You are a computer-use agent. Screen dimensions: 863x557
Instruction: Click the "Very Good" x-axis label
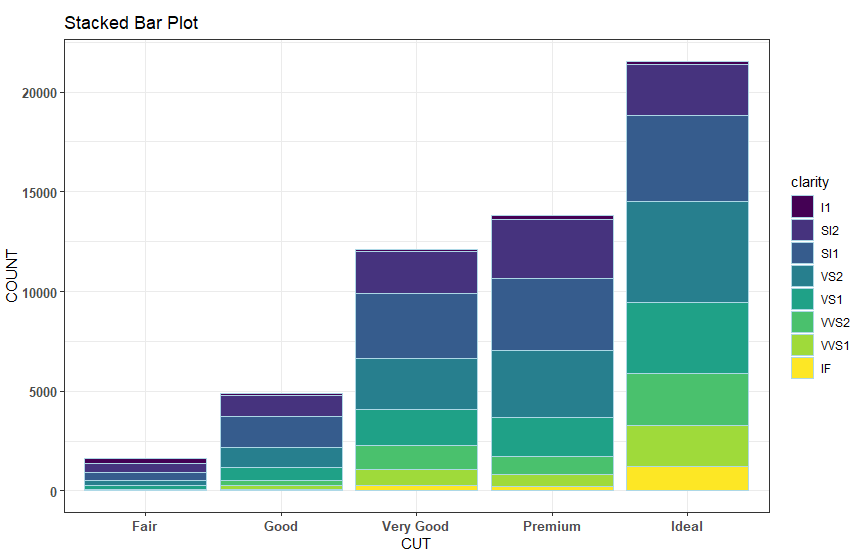[x=416, y=526]
